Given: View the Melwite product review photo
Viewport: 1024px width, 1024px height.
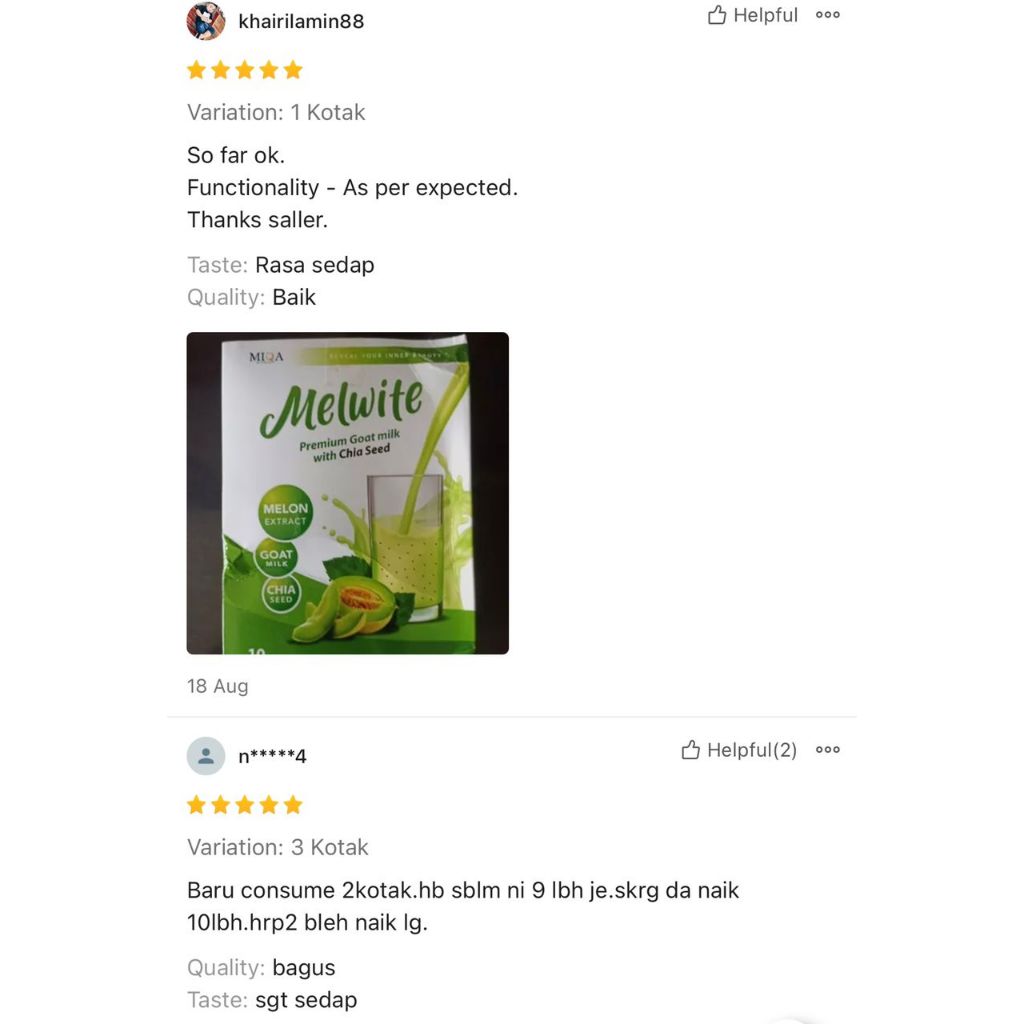Looking at the screenshot, I should pos(347,493).
